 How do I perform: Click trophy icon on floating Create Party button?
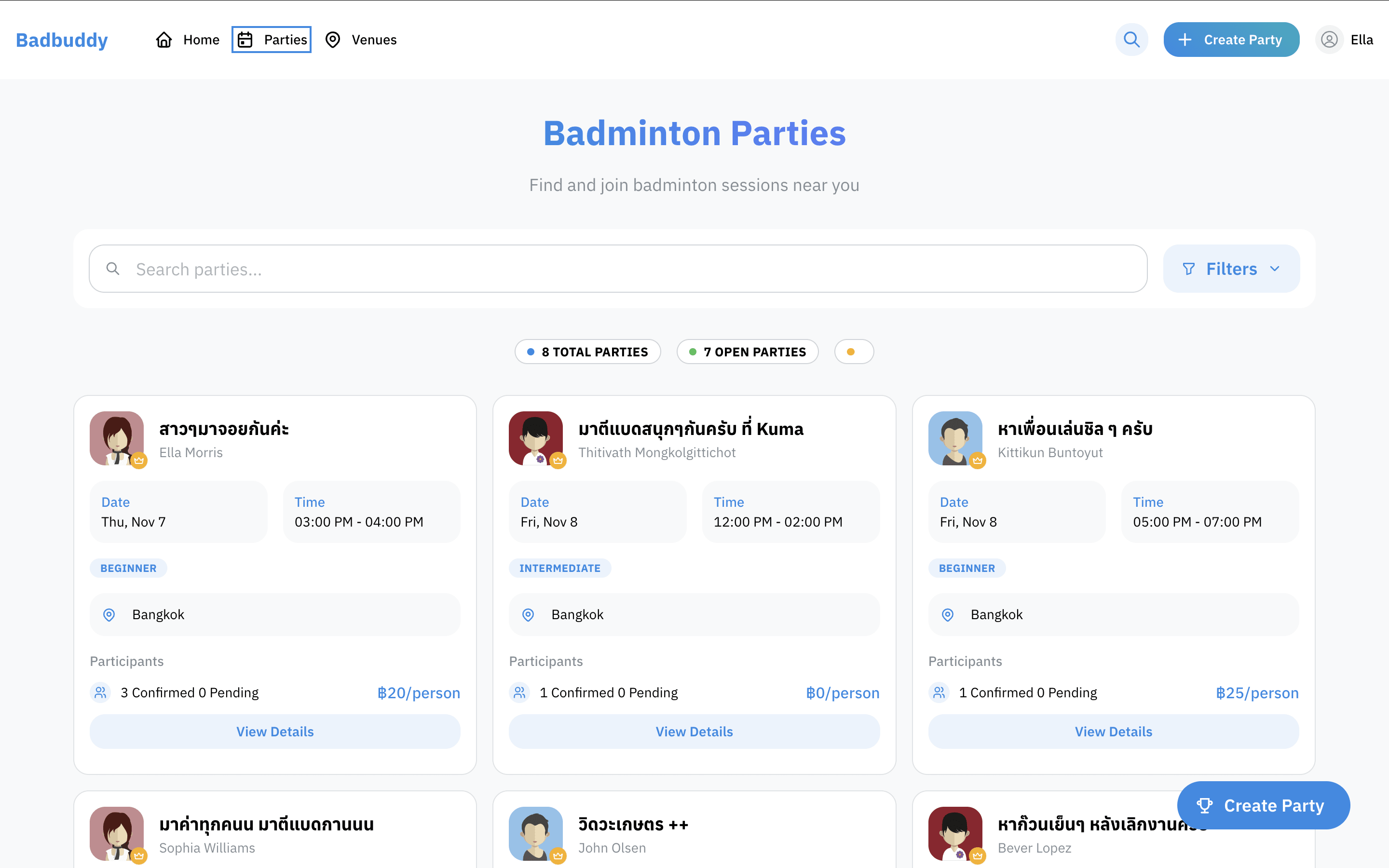(1204, 805)
